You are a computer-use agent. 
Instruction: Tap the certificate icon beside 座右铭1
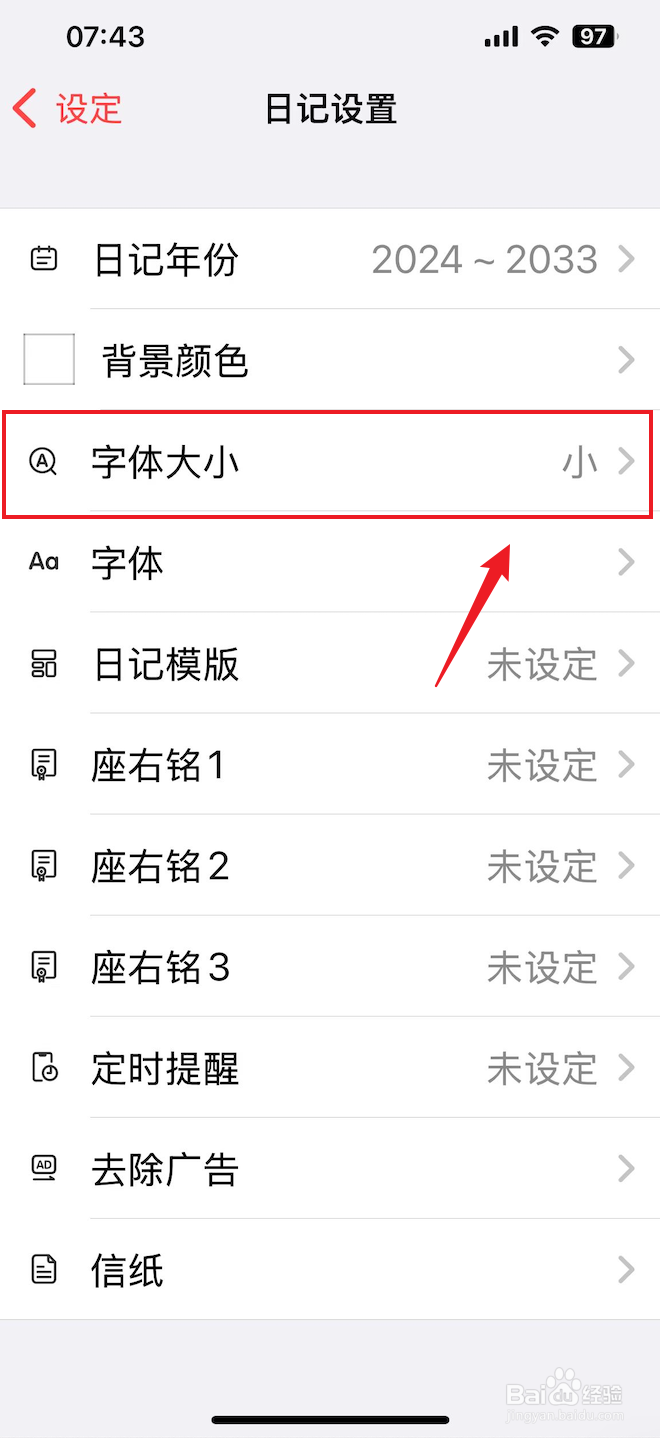tap(43, 765)
